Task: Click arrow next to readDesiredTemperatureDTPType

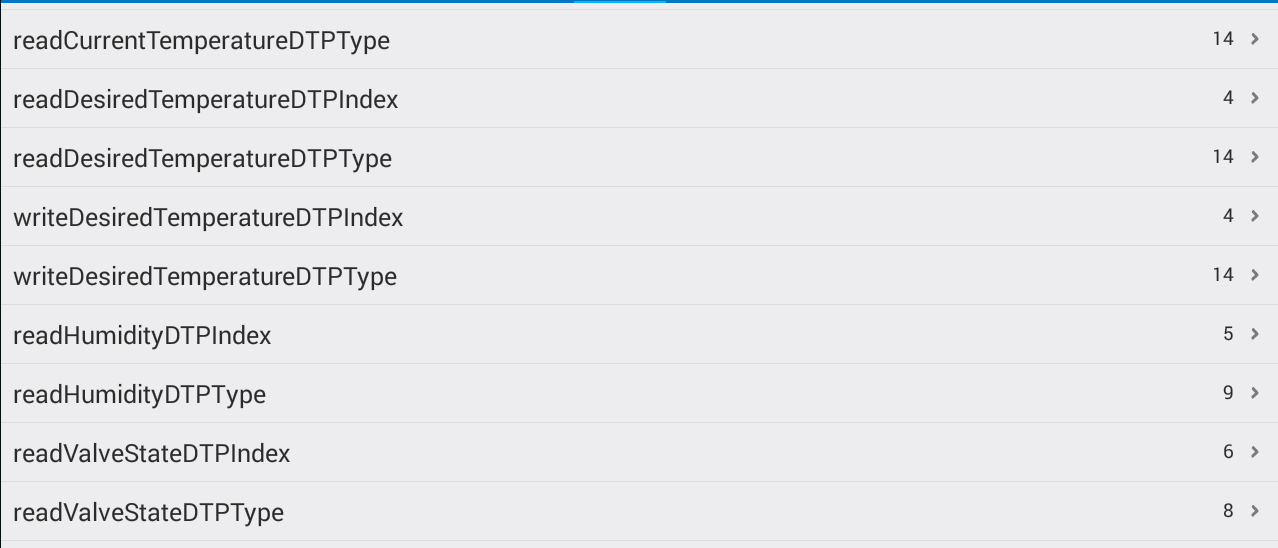Action: 1255,157
